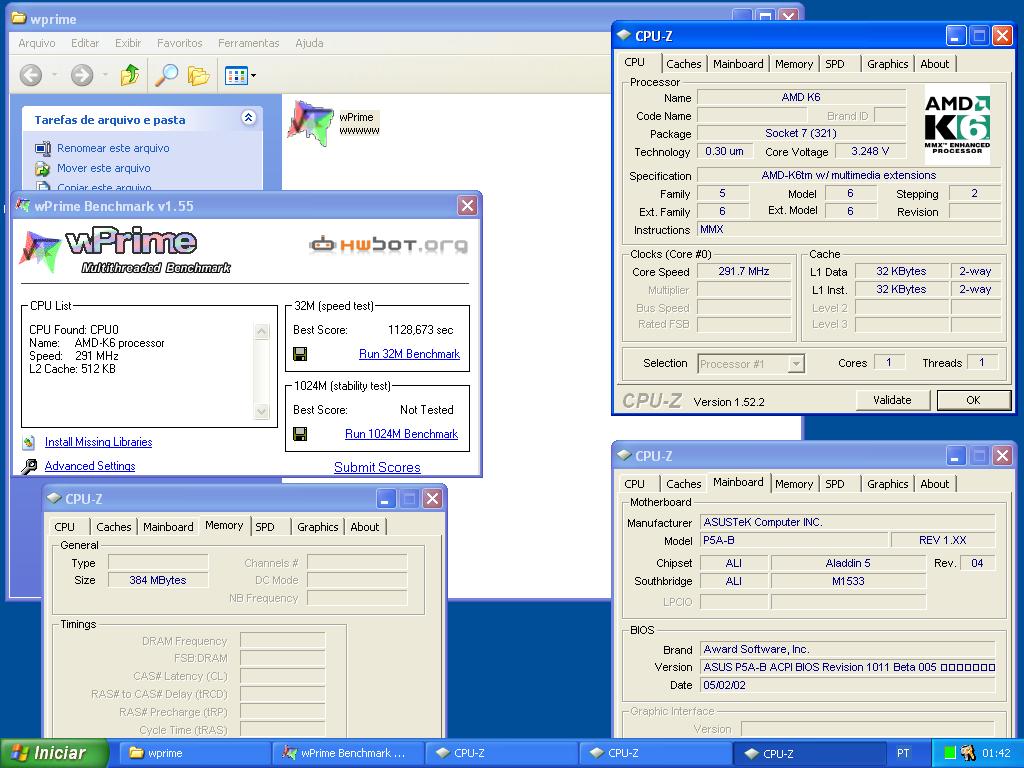Click the system tray clock 01:42
Screen dimensions: 1024x768
(x=996, y=753)
